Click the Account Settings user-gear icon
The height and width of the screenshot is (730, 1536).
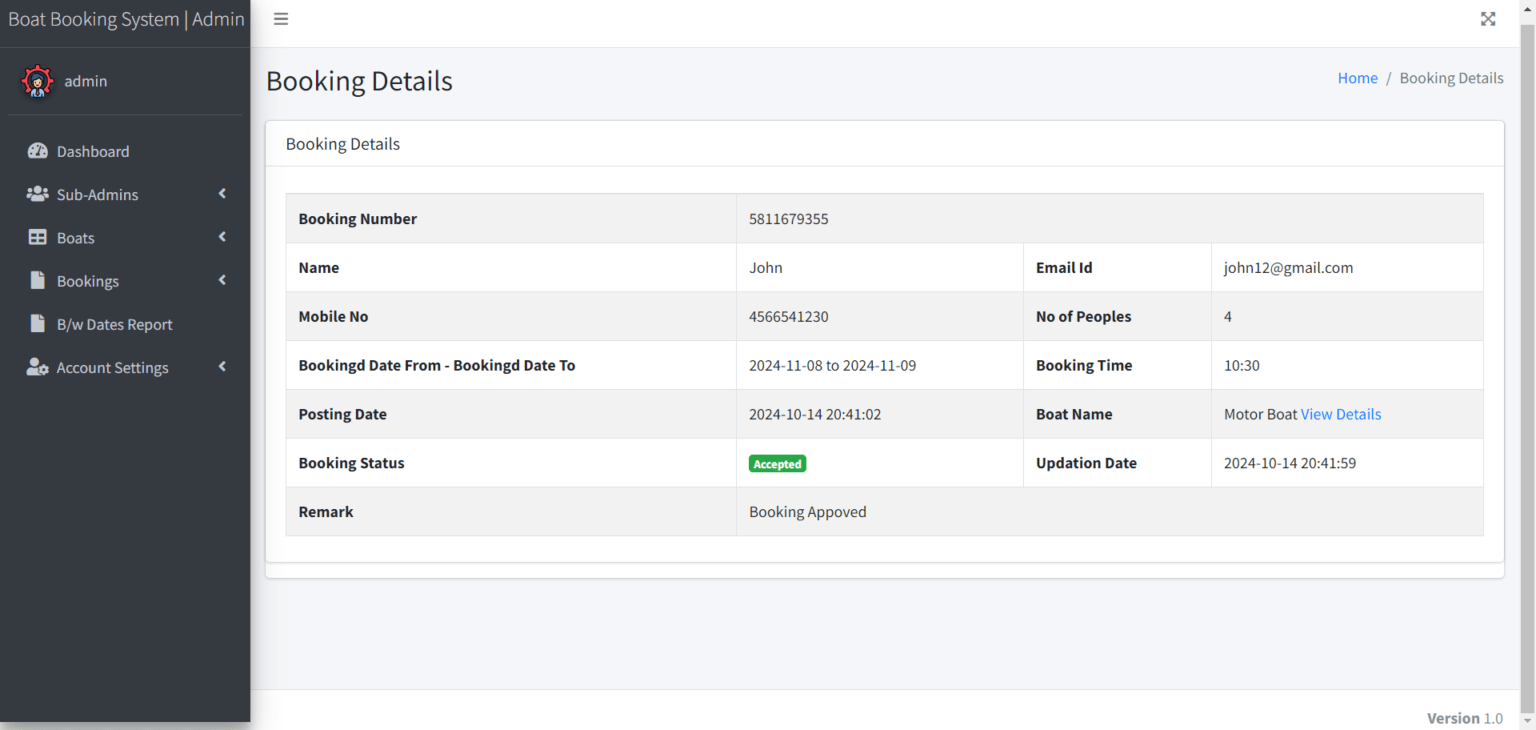tap(36, 366)
